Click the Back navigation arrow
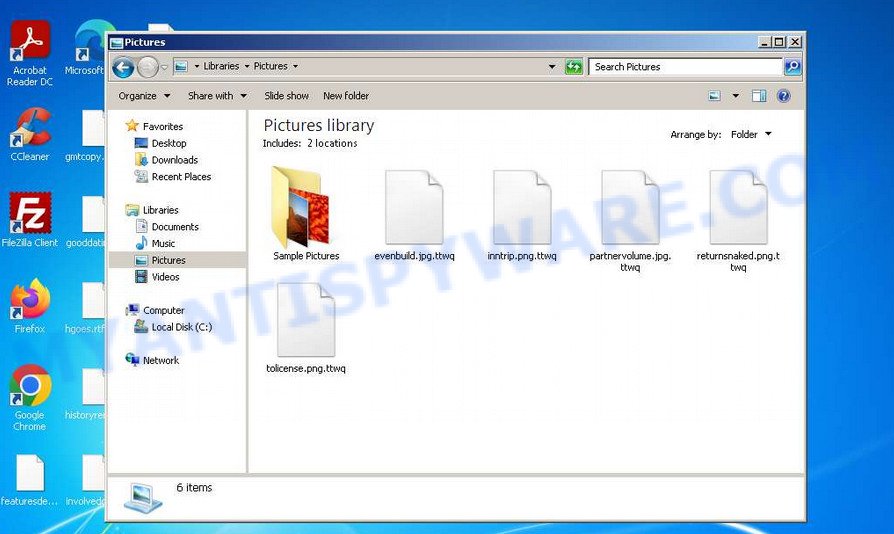 pyautogui.click(x=123, y=67)
